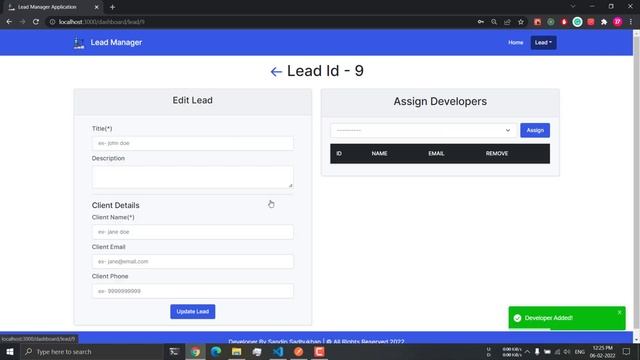Viewport: 640px width, 360px height.
Task: Click the blue Assign button
Action: [x=535, y=130]
